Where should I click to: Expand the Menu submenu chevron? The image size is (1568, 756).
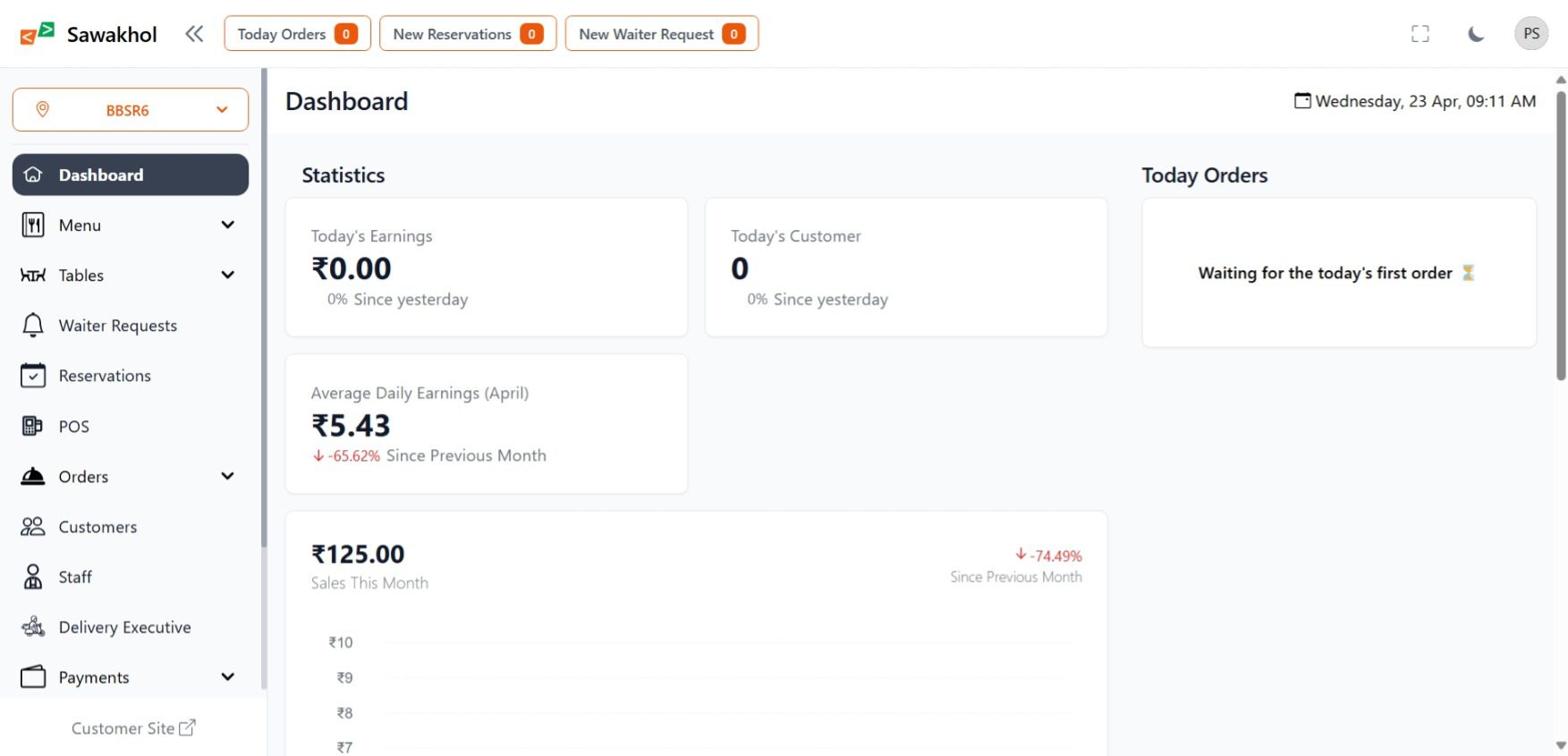click(228, 225)
